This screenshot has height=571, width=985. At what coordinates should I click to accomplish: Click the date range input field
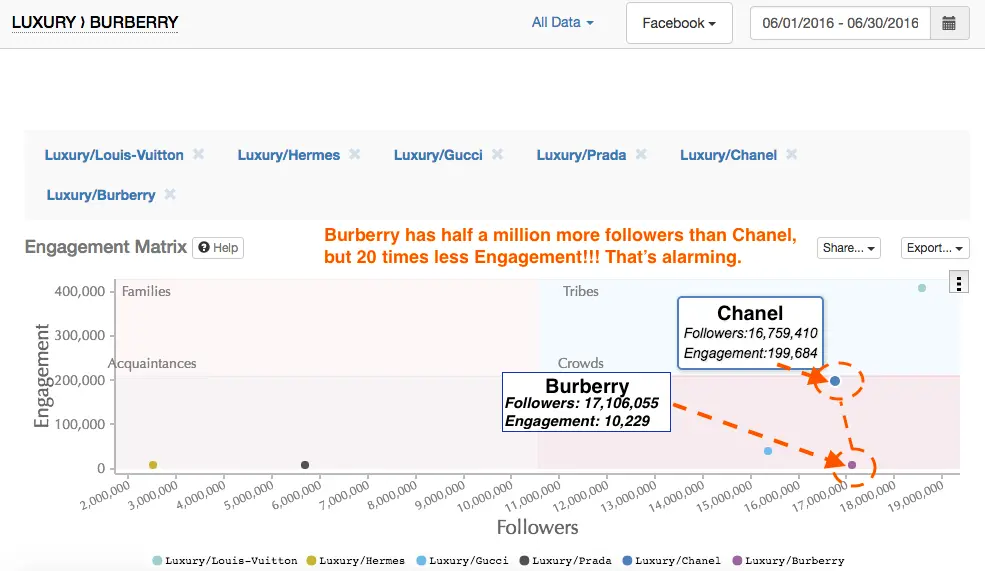(840, 23)
